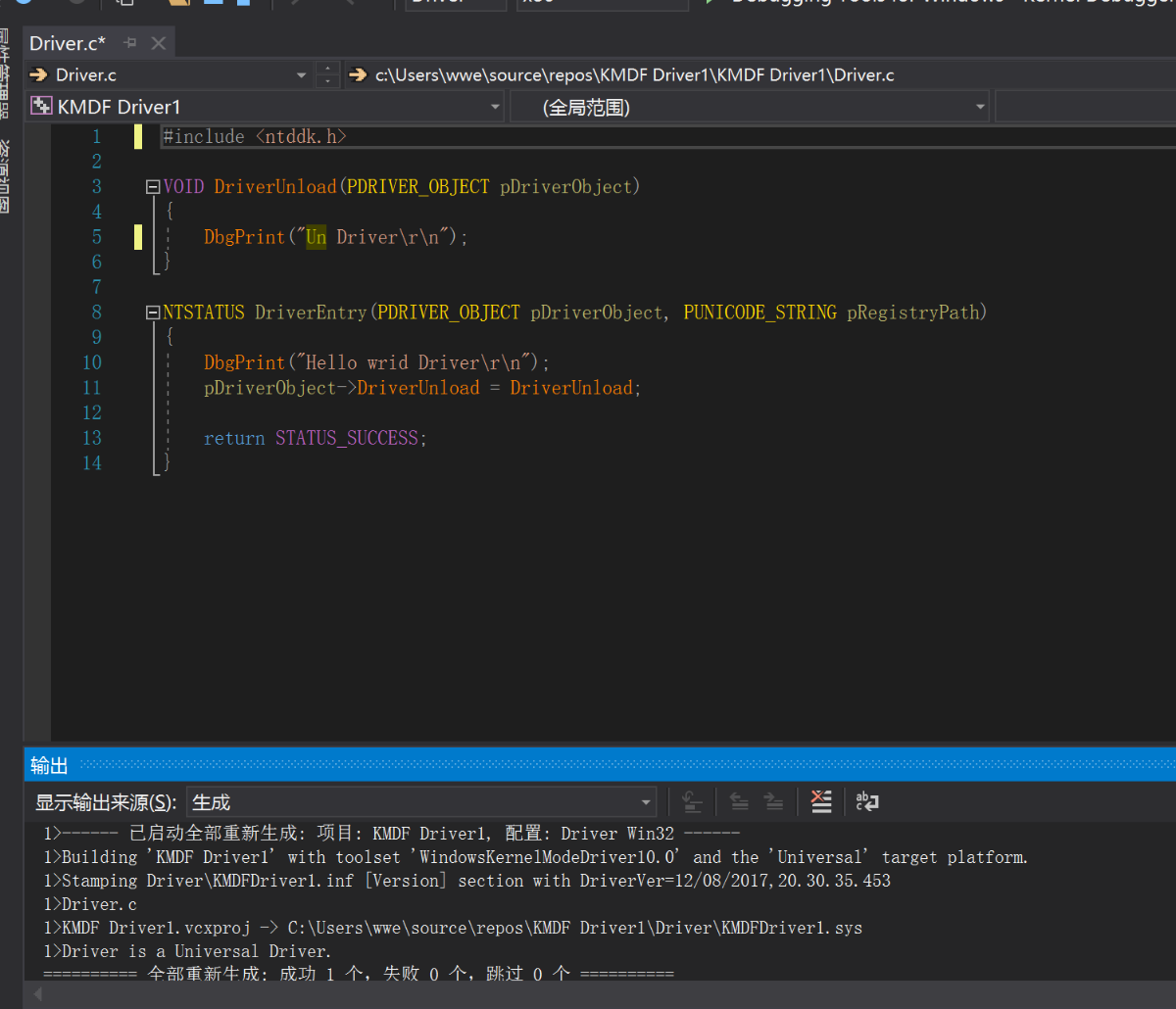Select the Driver.c* document tab

68,43
